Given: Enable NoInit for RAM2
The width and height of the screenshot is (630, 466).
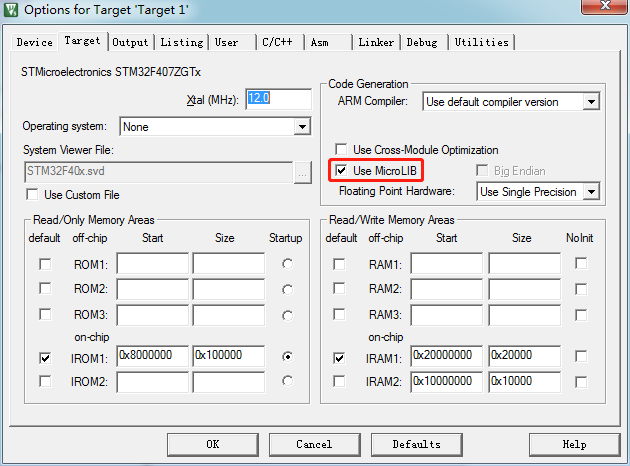Looking at the screenshot, I should click(x=581, y=289).
